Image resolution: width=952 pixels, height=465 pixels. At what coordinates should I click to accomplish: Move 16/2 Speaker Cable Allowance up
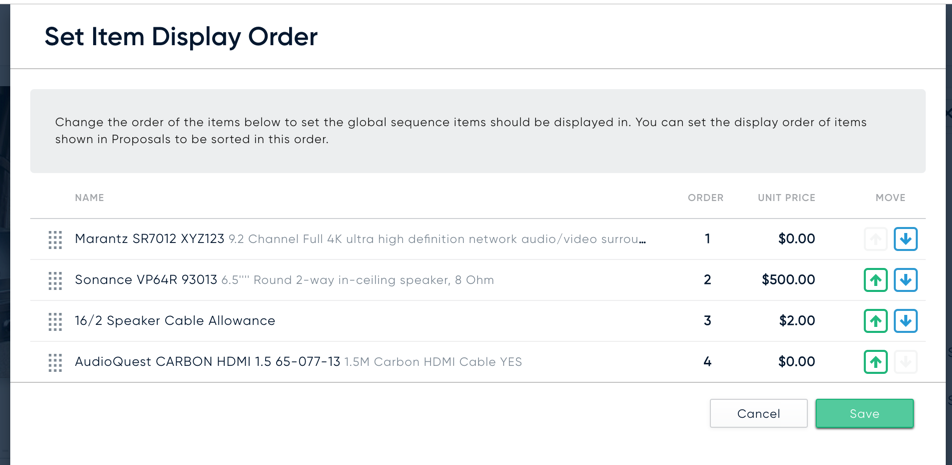tap(876, 321)
